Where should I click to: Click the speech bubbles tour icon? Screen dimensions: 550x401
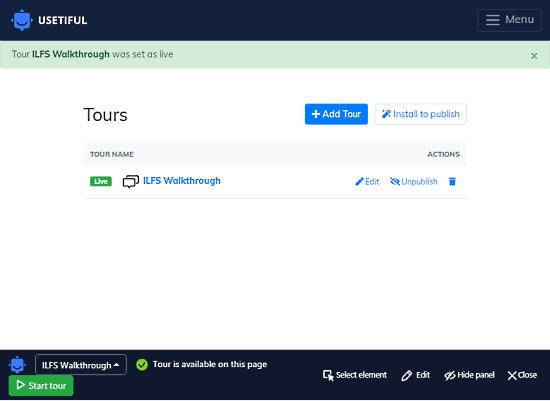pos(130,181)
